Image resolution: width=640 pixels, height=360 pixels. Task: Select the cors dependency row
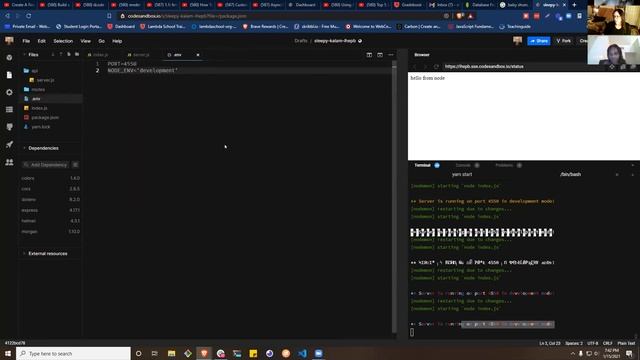51,189
